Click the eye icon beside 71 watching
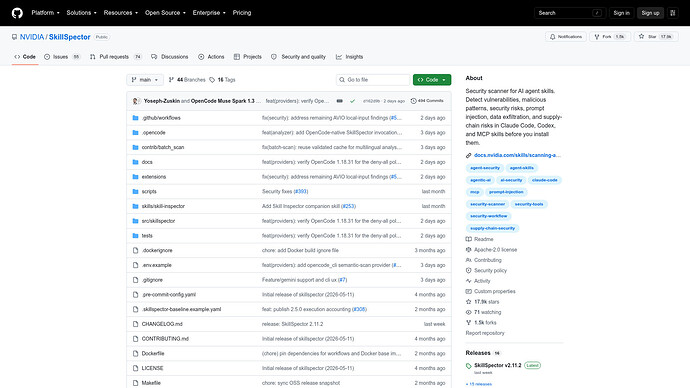The height and width of the screenshot is (388, 690). pyautogui.click(x=469, y=312)
